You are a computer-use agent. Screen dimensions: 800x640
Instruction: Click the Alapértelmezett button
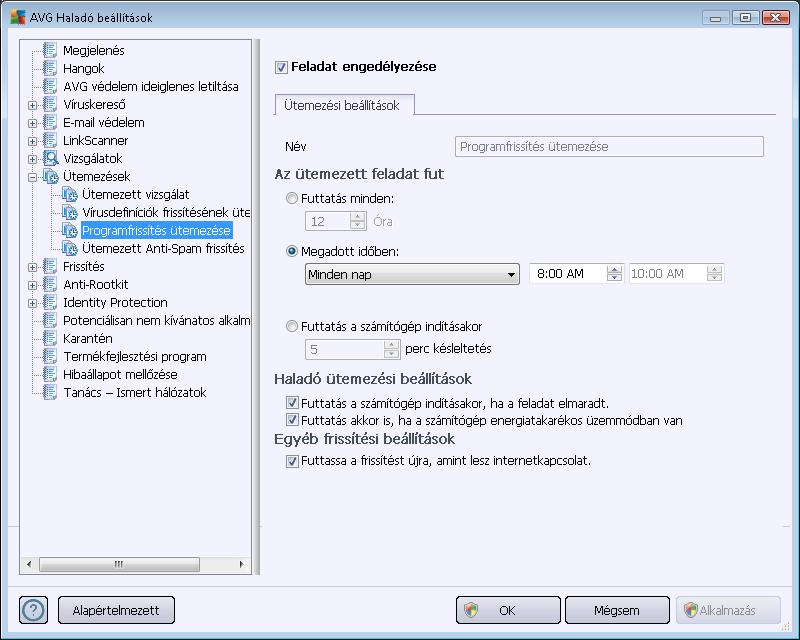pyautogui.click(x=116, y=610)
